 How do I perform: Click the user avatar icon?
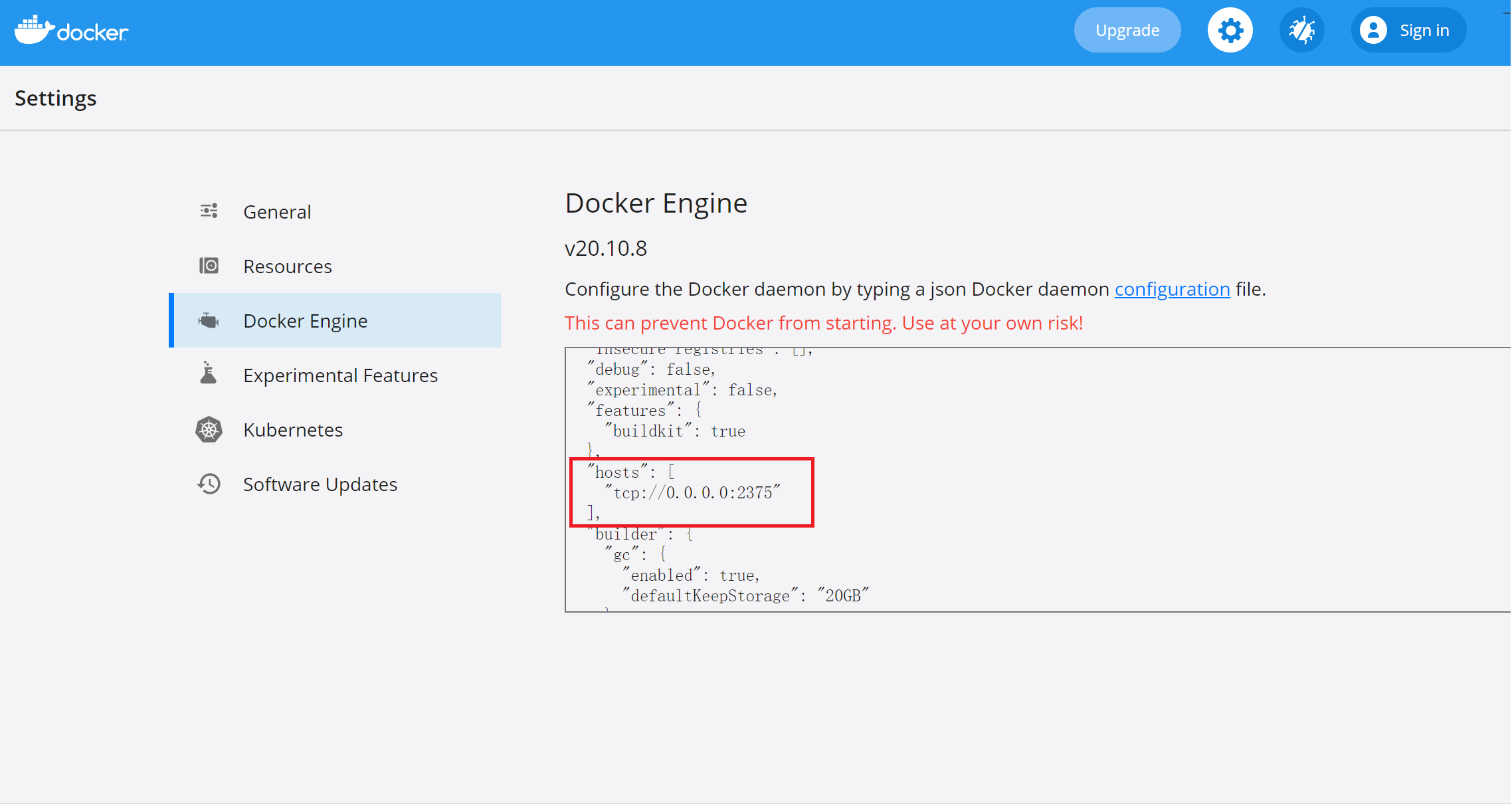1372,31
